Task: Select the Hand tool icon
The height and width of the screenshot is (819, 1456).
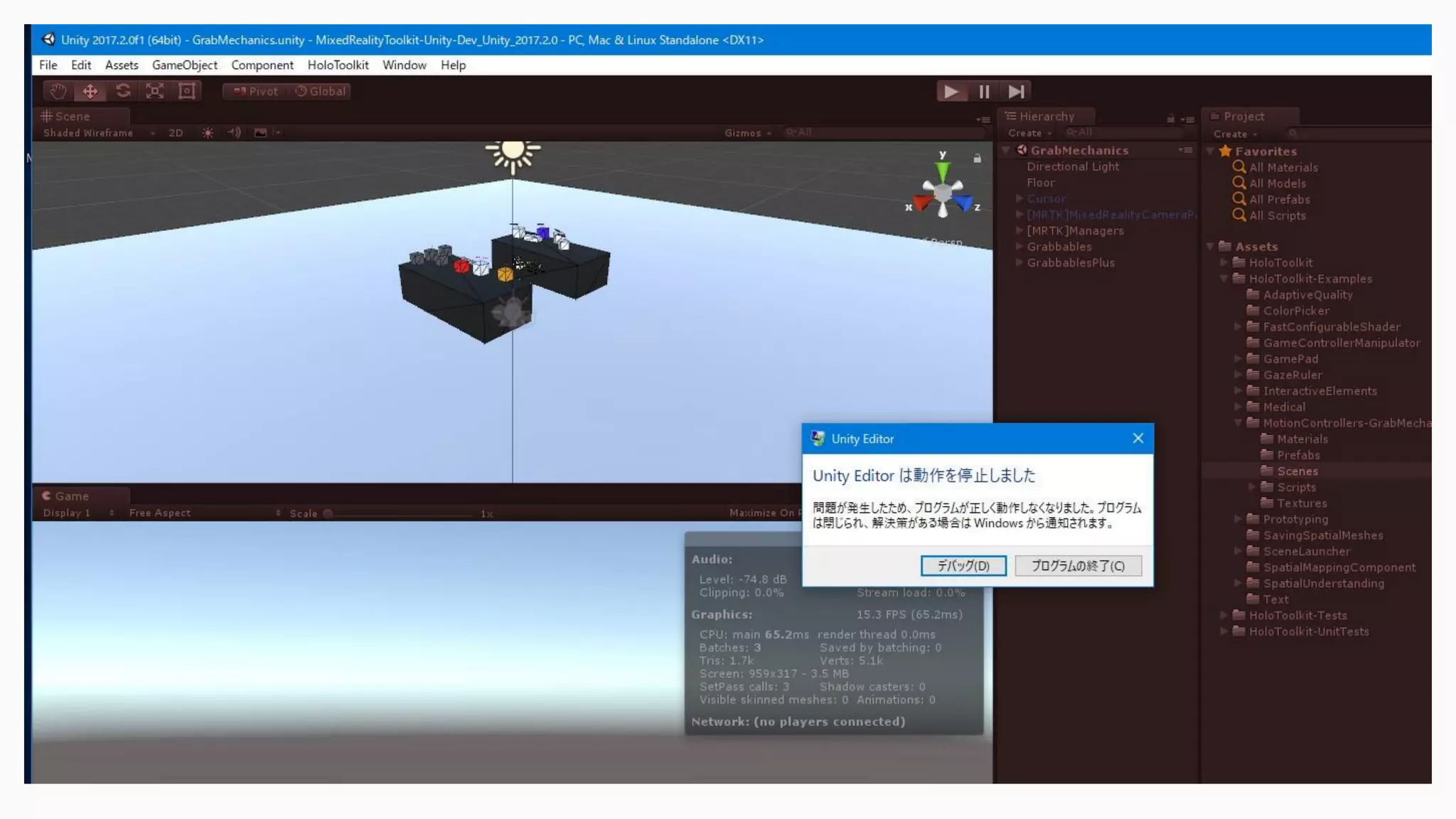Action: [x=58, y=91]
